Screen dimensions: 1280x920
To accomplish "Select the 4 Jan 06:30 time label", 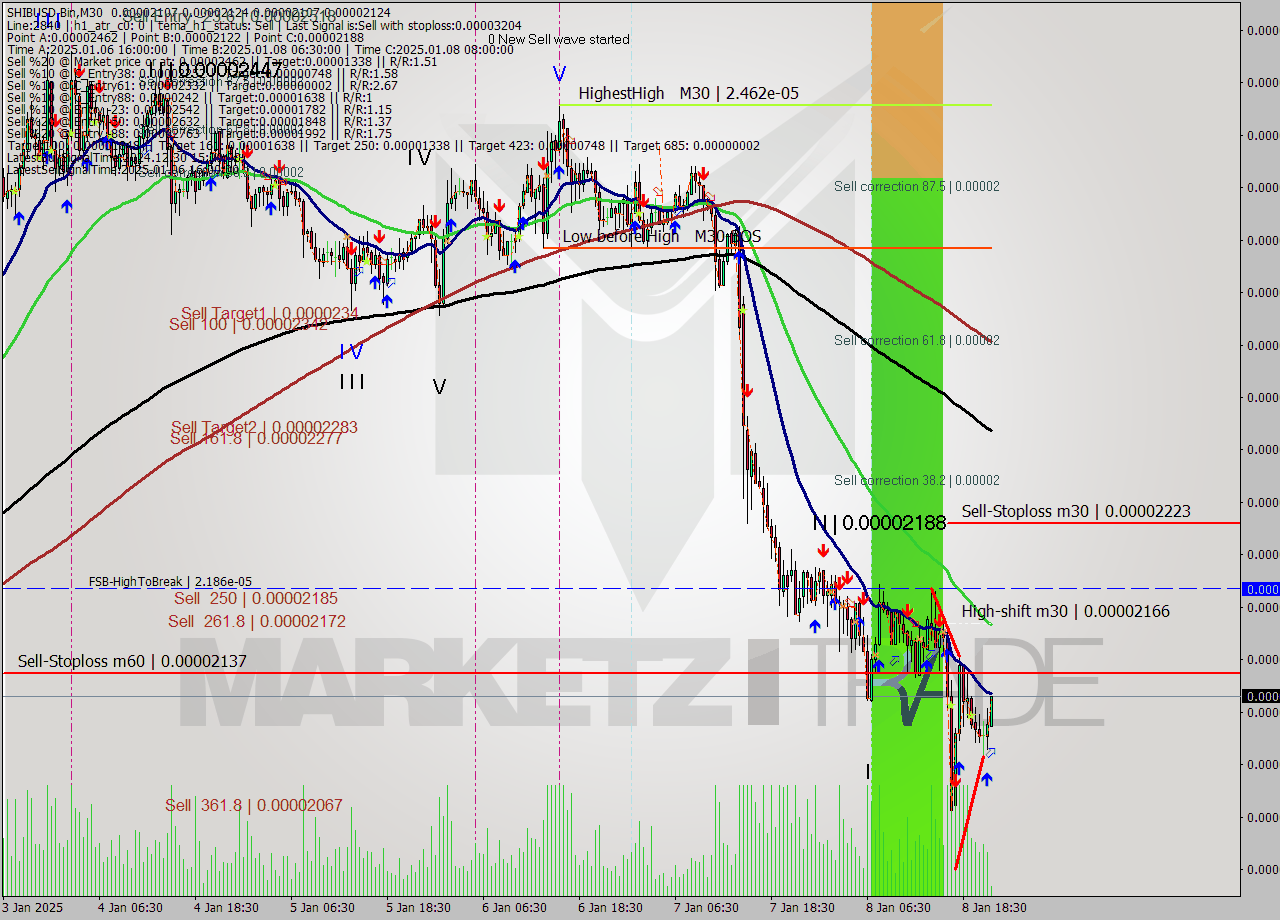I will (131, 907).
